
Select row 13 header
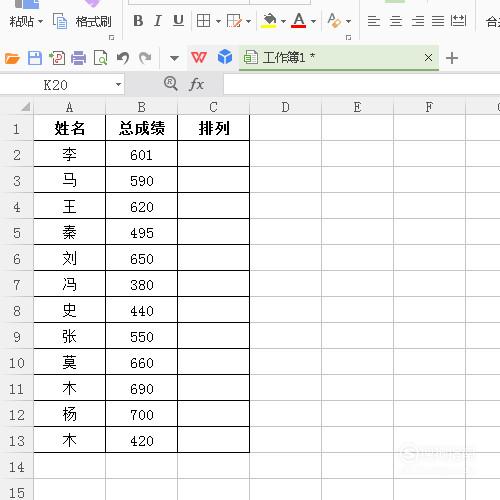pyautogui.click(x=17, y=441)
